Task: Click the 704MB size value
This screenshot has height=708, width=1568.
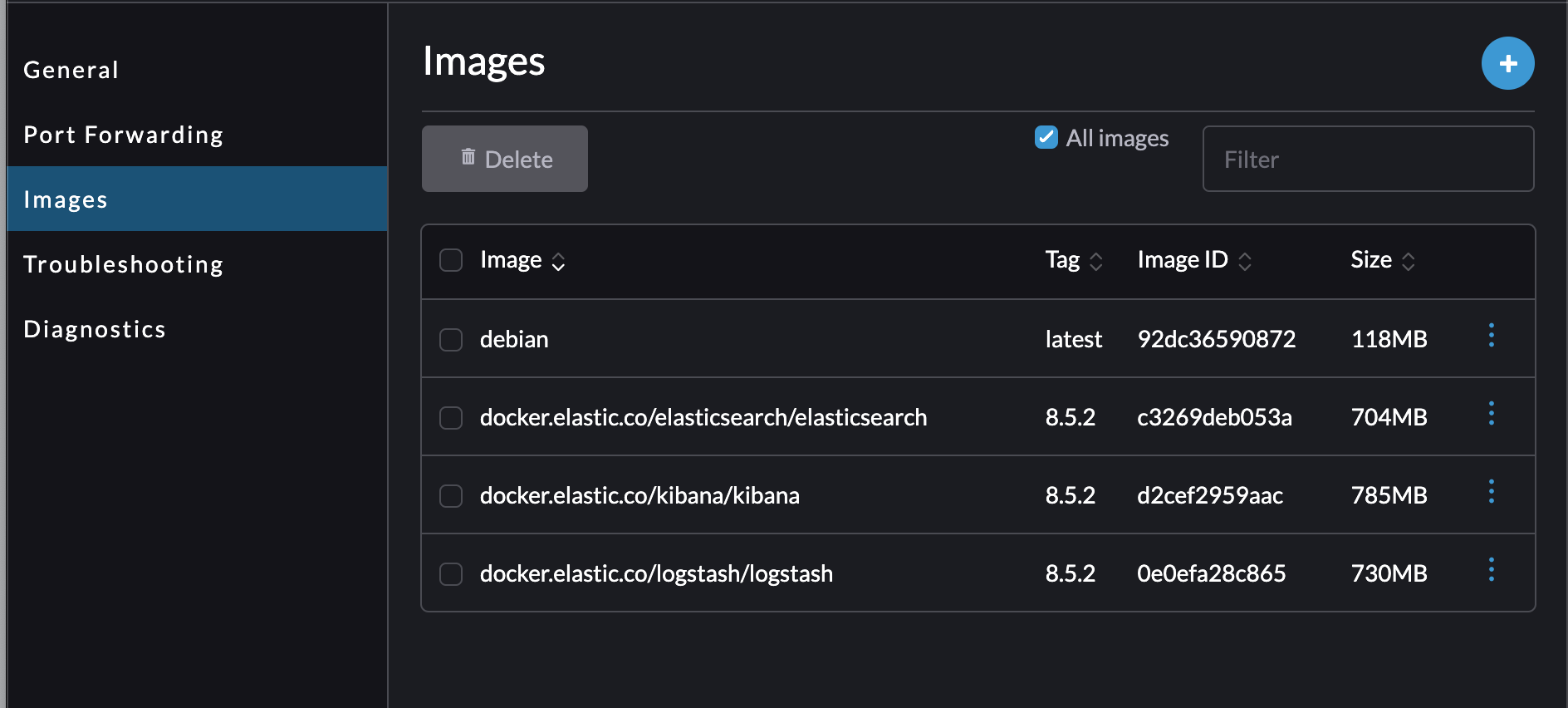Action: 1389,417
